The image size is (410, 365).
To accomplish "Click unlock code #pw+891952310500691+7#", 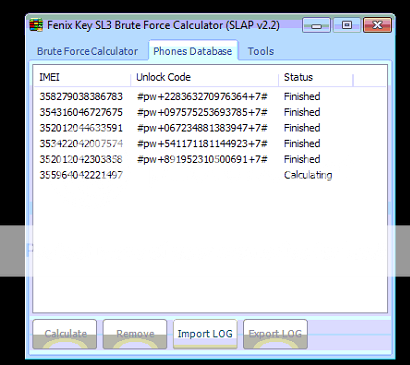I will click(202, 159).
